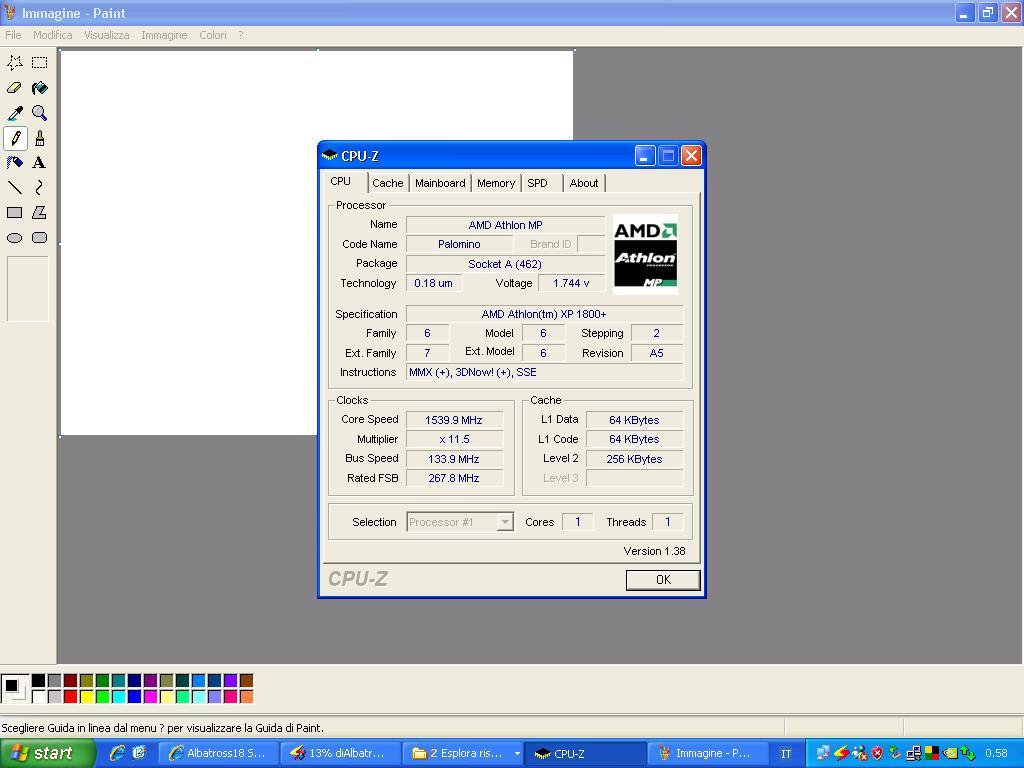
Task: Select the brown color swatch
Action: (246, 681)
